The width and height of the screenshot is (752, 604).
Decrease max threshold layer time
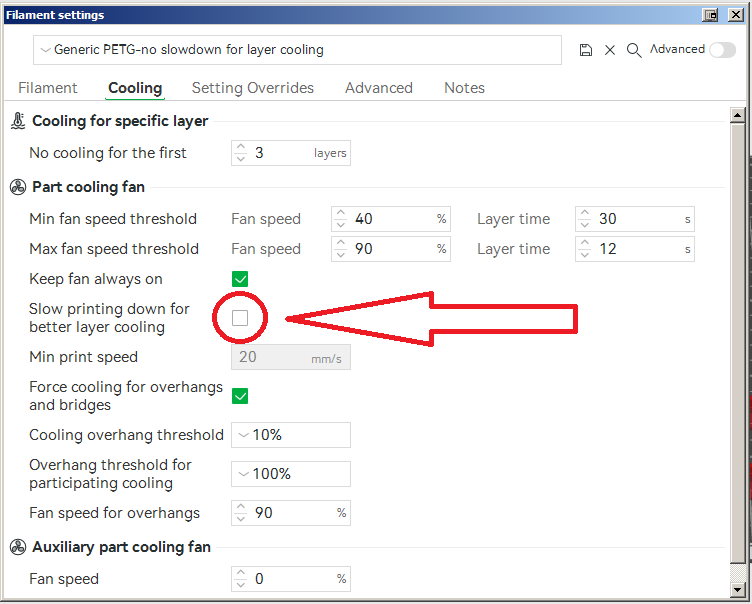[585, 255]
